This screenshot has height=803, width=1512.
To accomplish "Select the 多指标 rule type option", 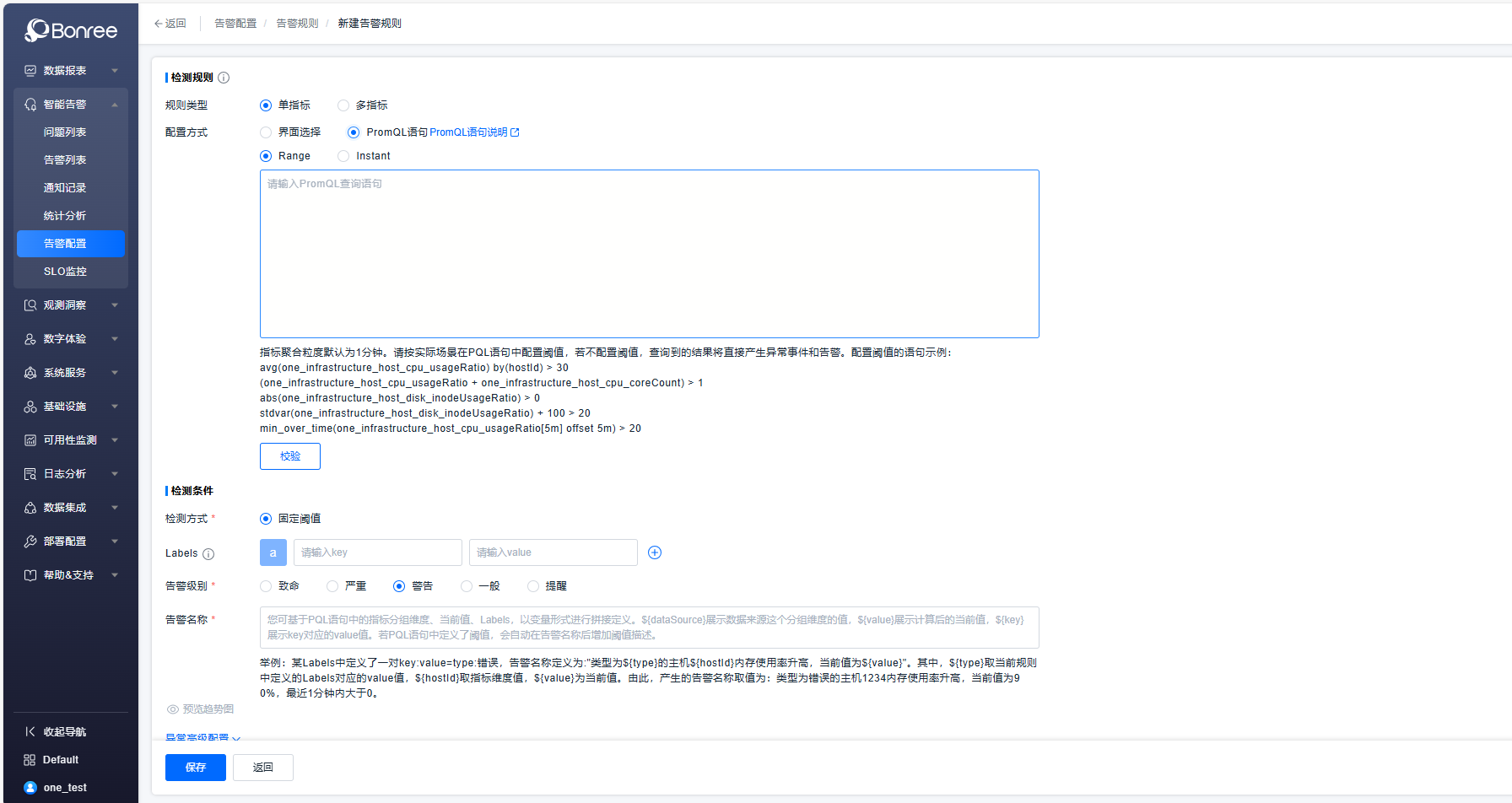I will tap(343, 105).
